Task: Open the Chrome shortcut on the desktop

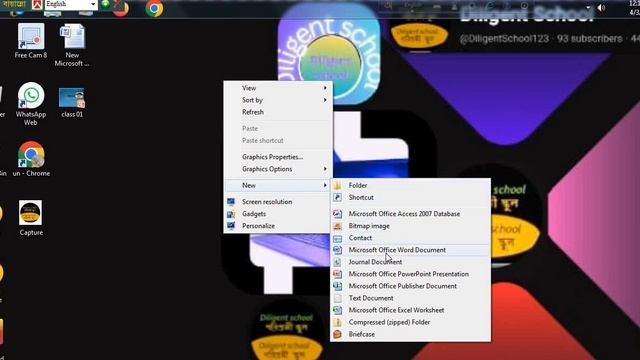Action: pos(31,159)
